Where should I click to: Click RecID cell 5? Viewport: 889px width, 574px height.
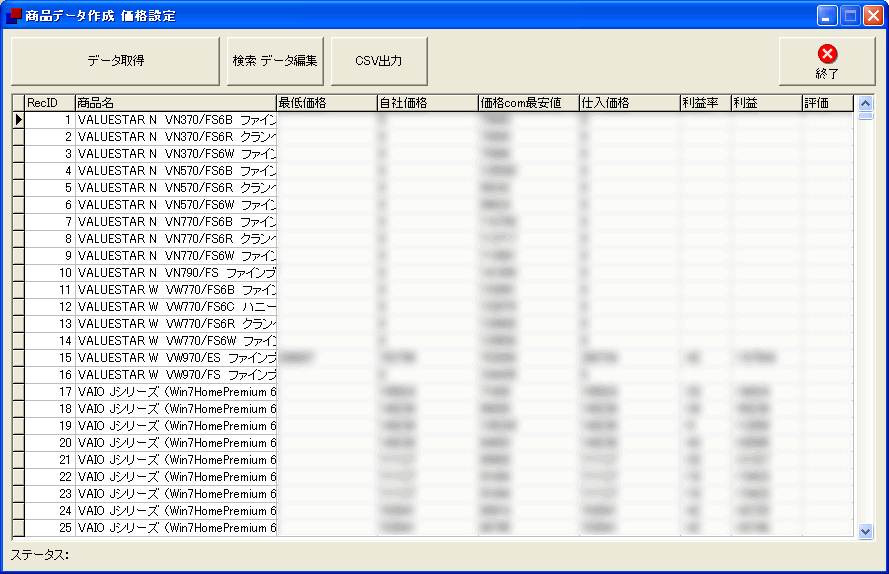click(x=50, y=188)
